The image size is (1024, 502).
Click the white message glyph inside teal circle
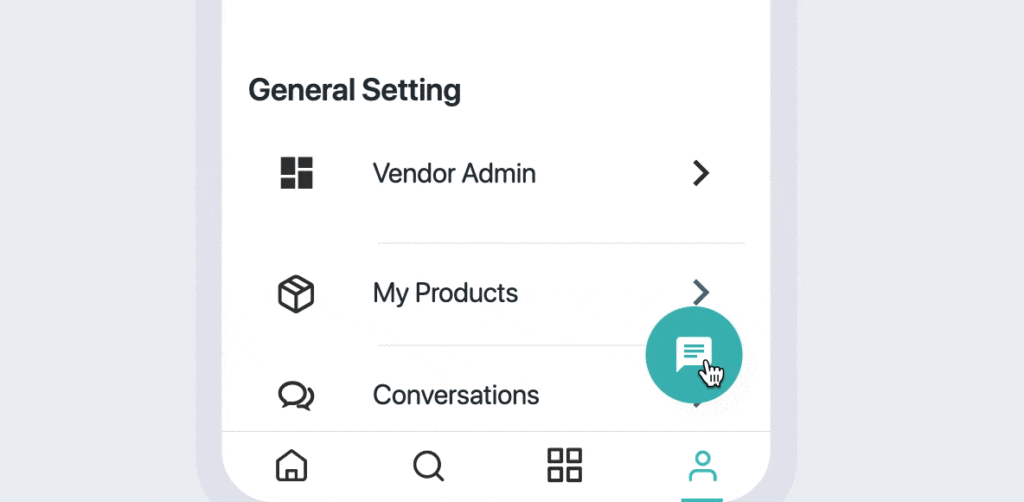coord(692,352)
